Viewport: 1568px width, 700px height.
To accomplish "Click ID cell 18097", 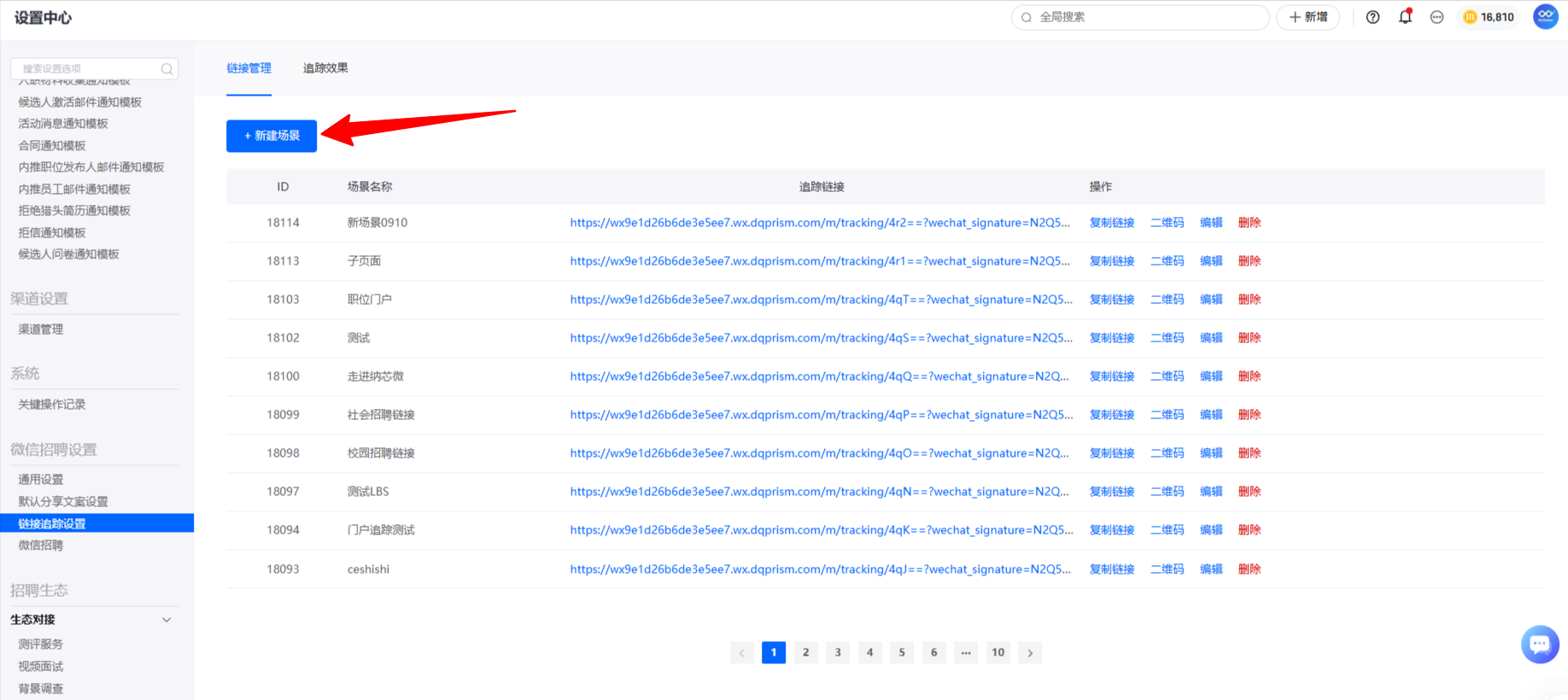I will point(283,492).
